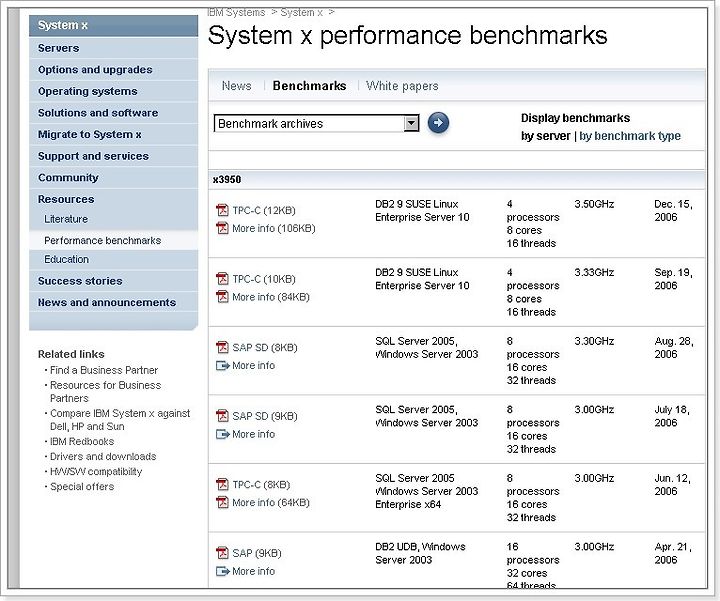
Task: Click PDF icon beside SAP SD (8KB)
Action: click(222, 348)
